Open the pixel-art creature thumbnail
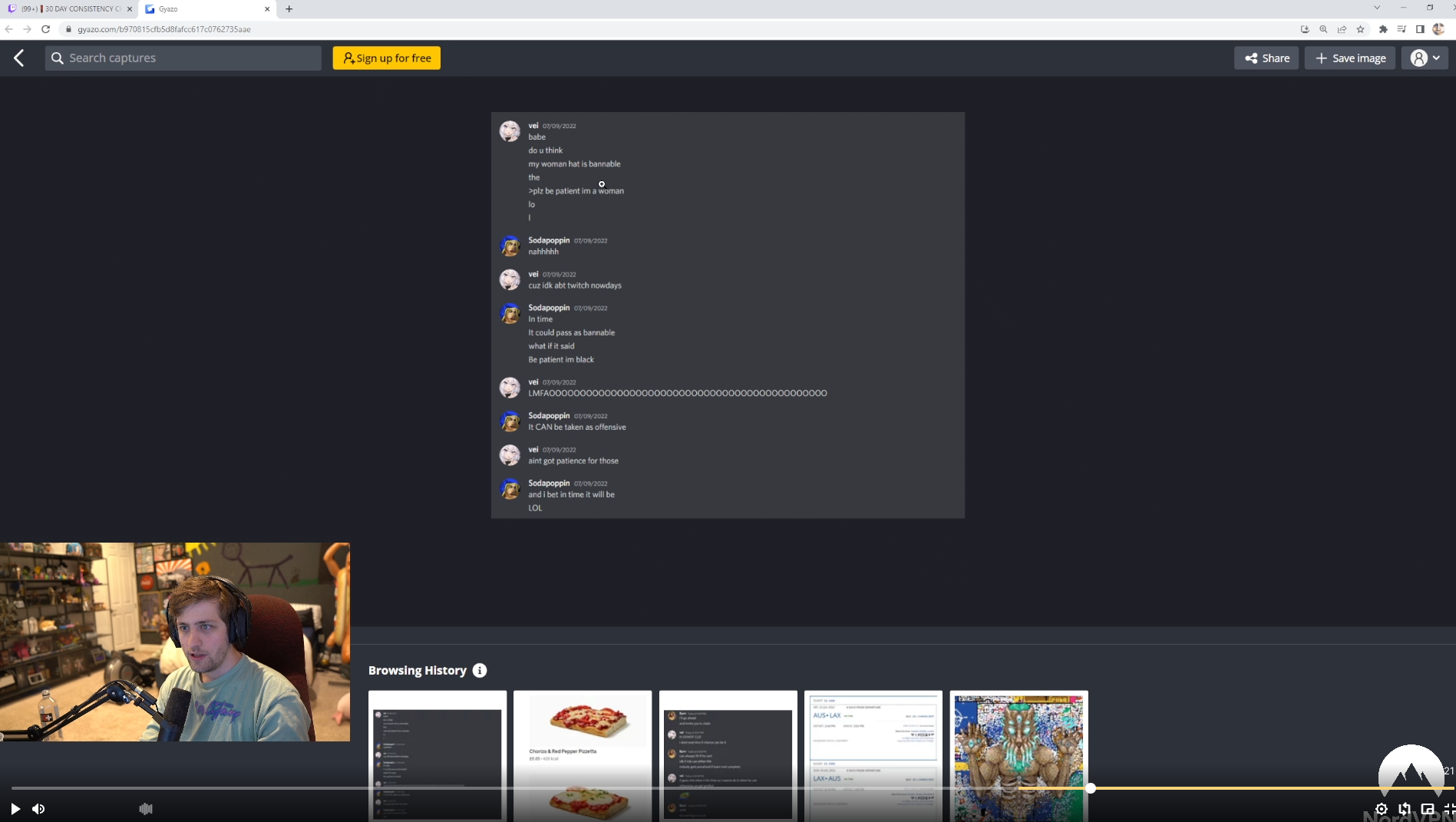The width and height of the screenshot is (1456, 822). pos(1019,755)
